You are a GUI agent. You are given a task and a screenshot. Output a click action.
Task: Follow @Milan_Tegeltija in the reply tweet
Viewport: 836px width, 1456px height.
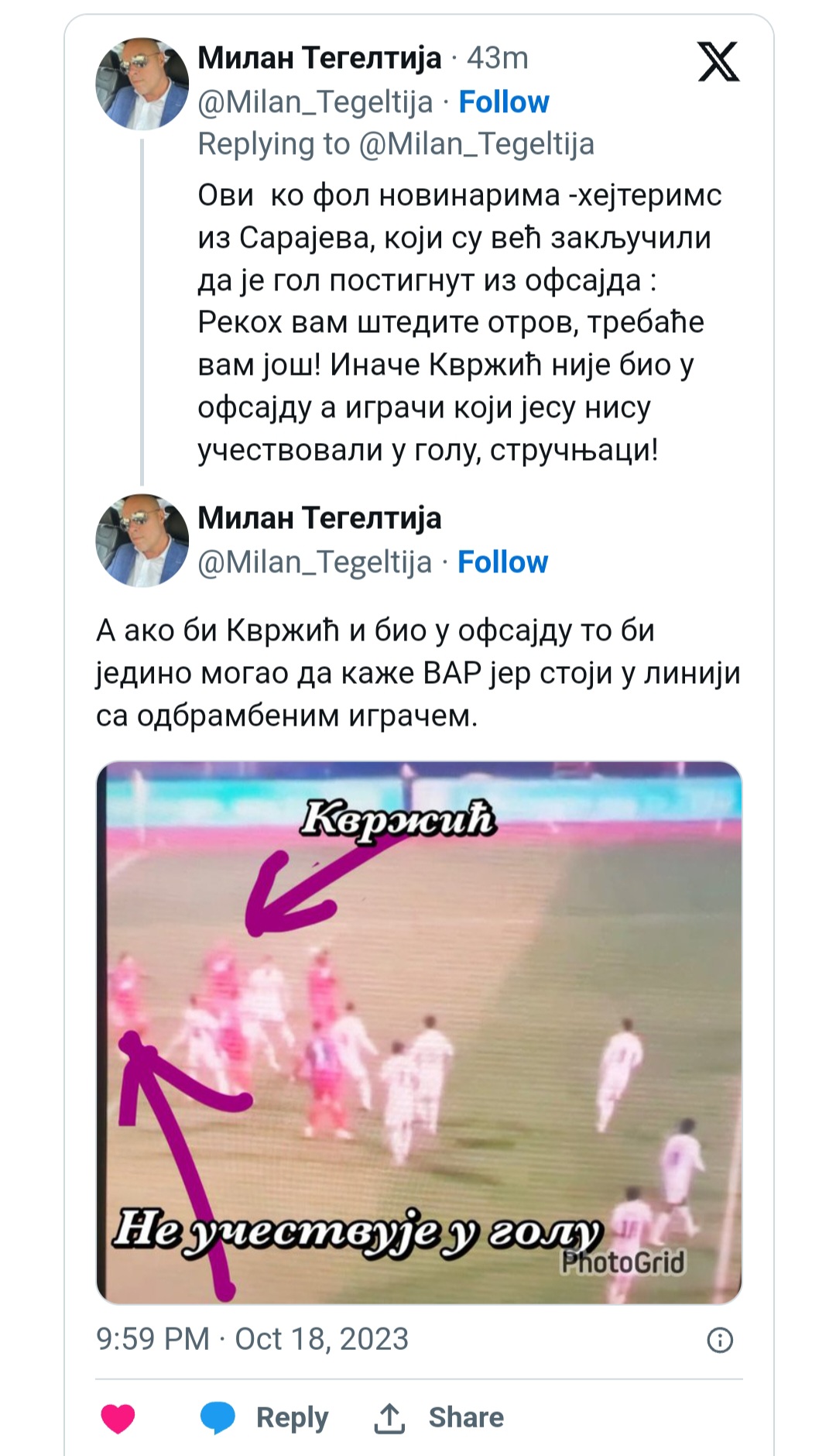[504, 101]
